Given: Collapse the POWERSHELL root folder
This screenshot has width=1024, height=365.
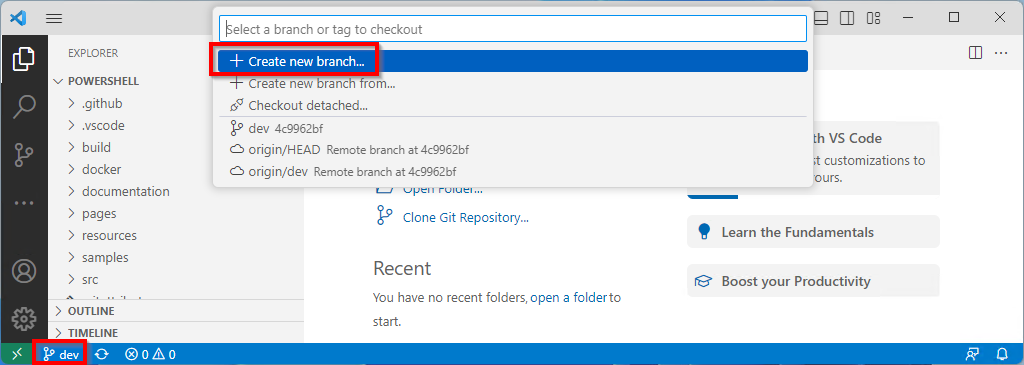Looking at the screenshot, I should click(x=176, y=82).
